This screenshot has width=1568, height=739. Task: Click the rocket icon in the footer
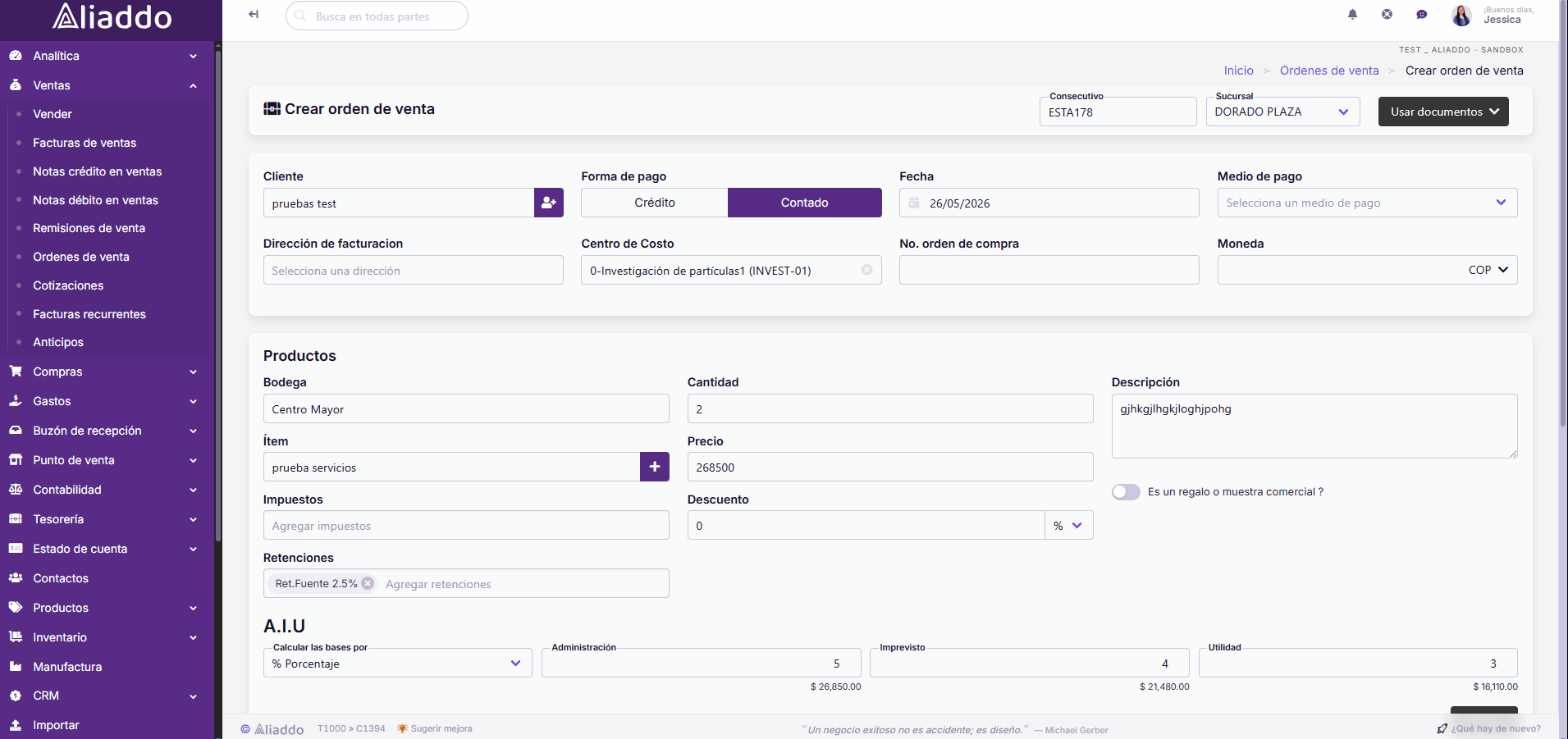pos(1442,728)
